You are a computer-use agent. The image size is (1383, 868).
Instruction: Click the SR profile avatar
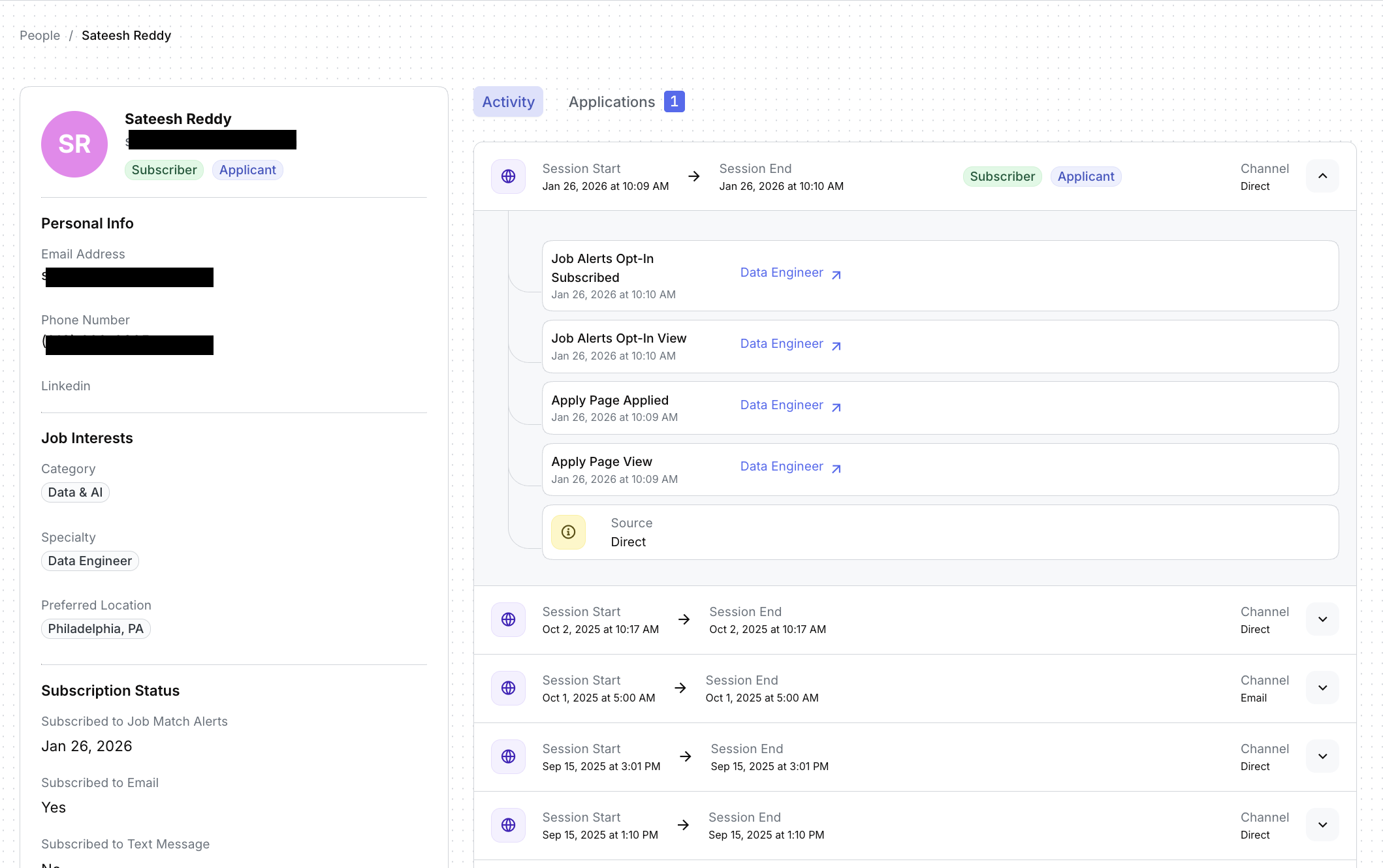pyautogui.click(x=74, y=144)
